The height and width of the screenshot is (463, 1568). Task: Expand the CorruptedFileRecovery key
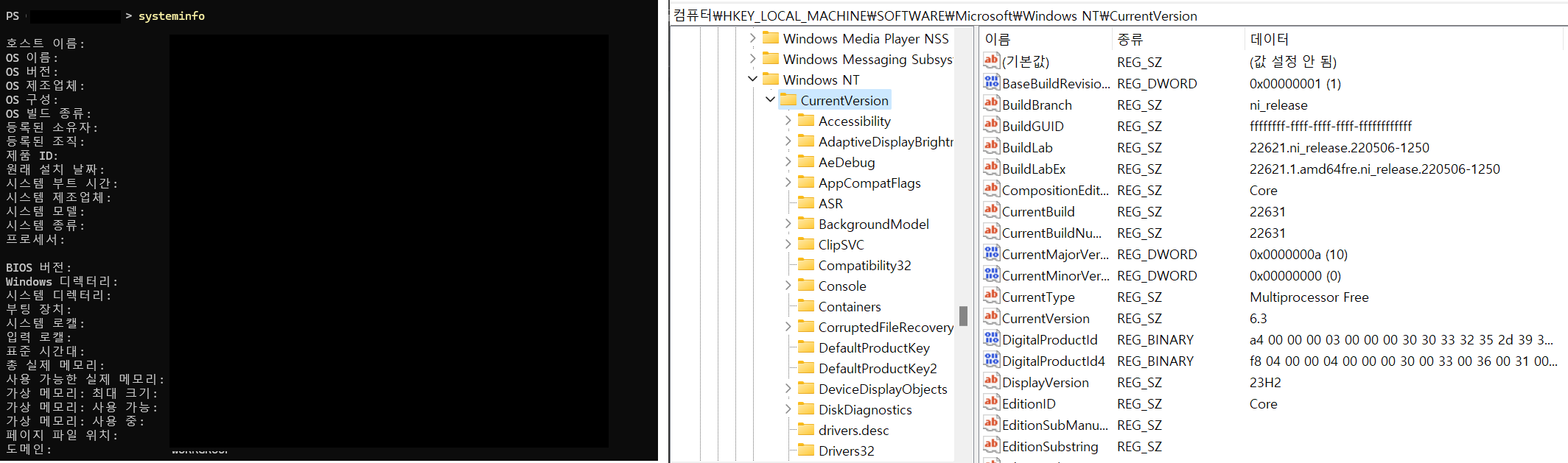coord(788,326)
